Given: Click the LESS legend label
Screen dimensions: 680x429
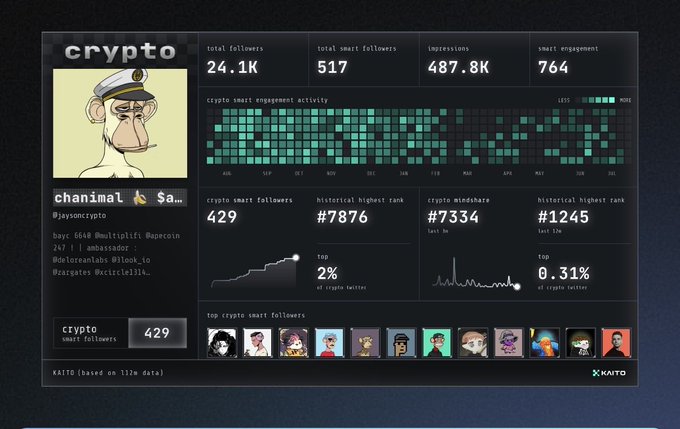Looking at the screenshot, I should point(564,100).
